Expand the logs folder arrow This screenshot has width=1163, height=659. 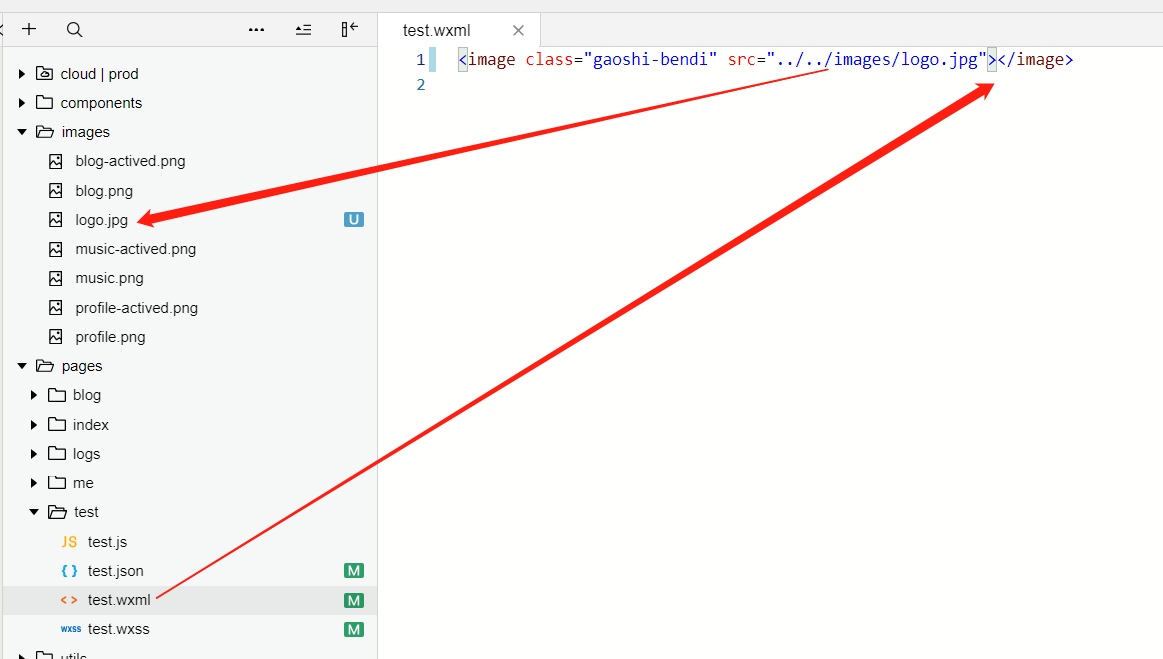pos(33,453)
